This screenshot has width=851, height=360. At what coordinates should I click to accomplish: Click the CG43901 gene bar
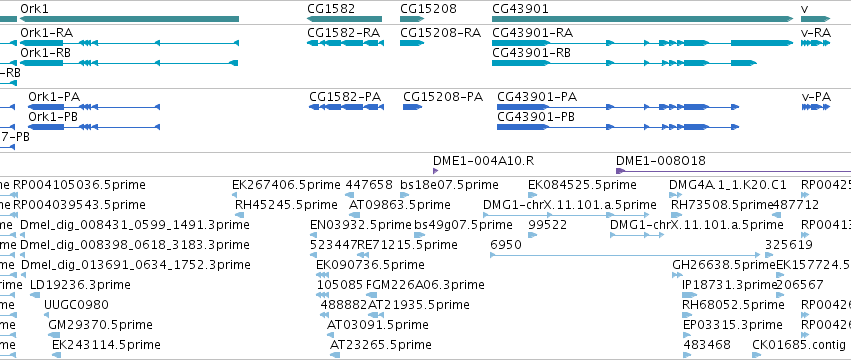[x=643, y=19]
